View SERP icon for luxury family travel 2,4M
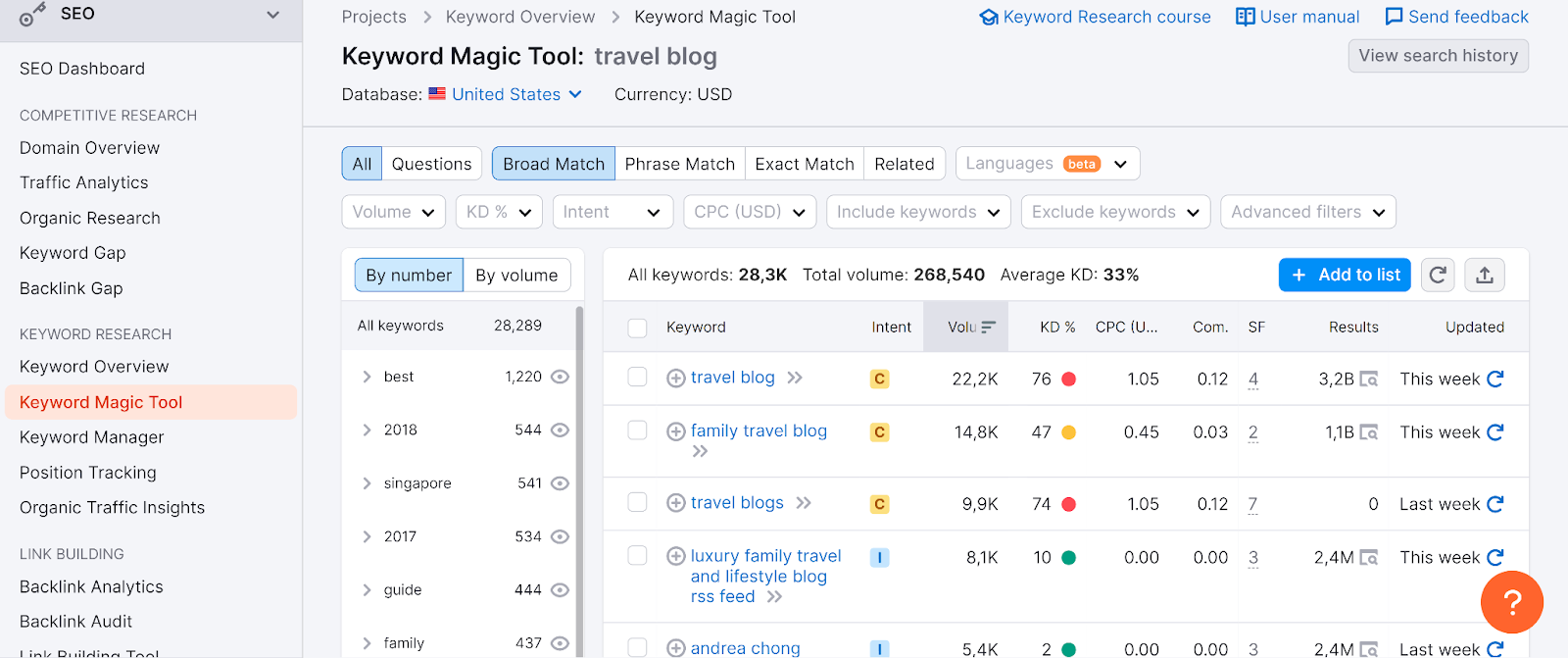The height and width of the screenshot is (658, 1568). coord(1369,558)
